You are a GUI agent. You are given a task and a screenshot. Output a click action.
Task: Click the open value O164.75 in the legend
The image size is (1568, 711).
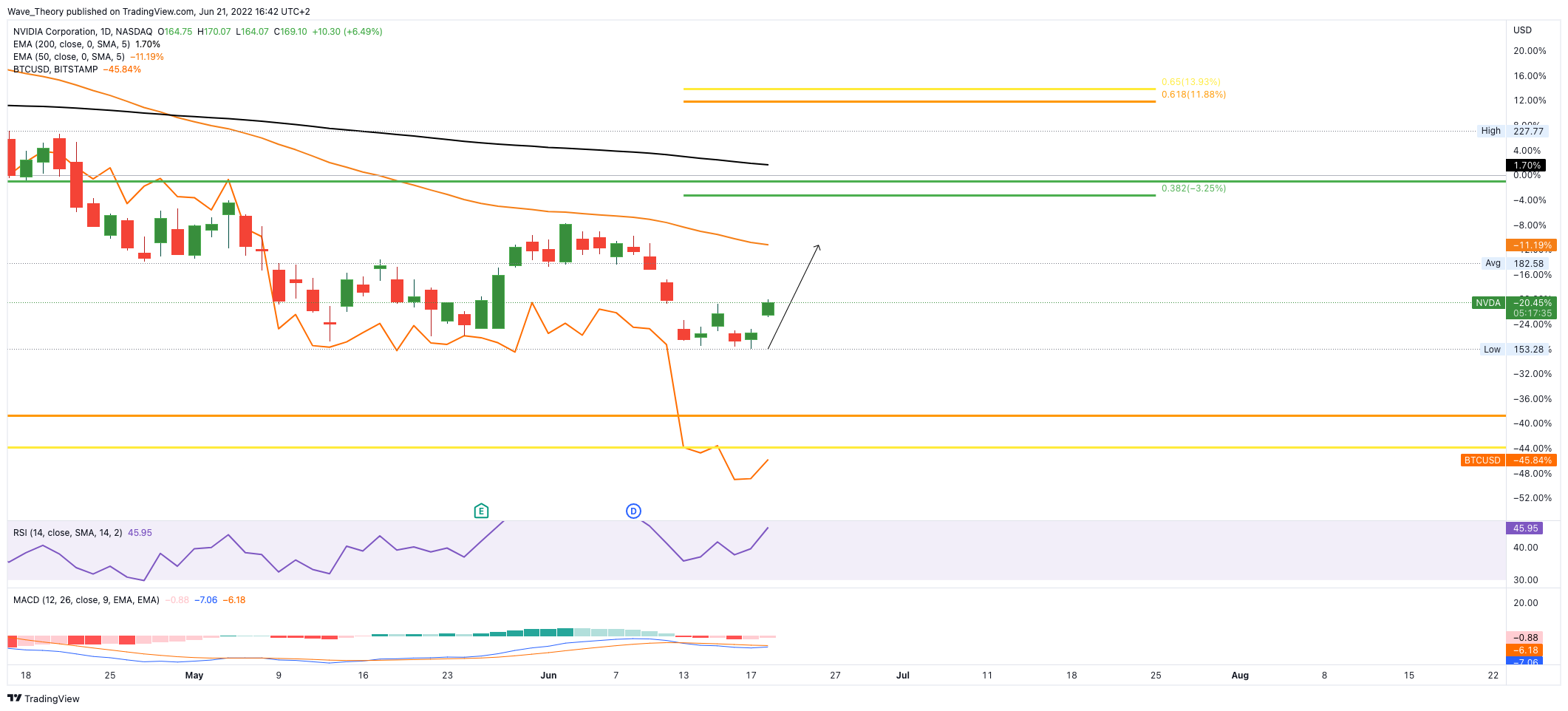[175, 32]
